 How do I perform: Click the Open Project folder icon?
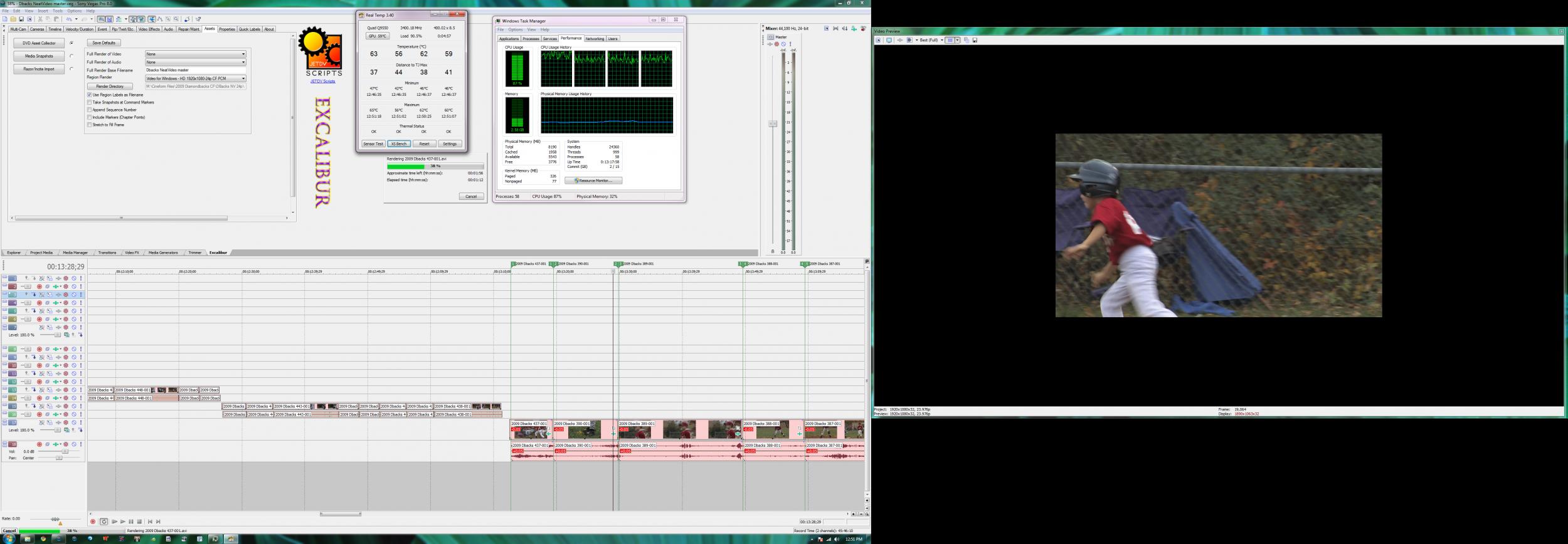pyautogui.click(x=13, y=19)
